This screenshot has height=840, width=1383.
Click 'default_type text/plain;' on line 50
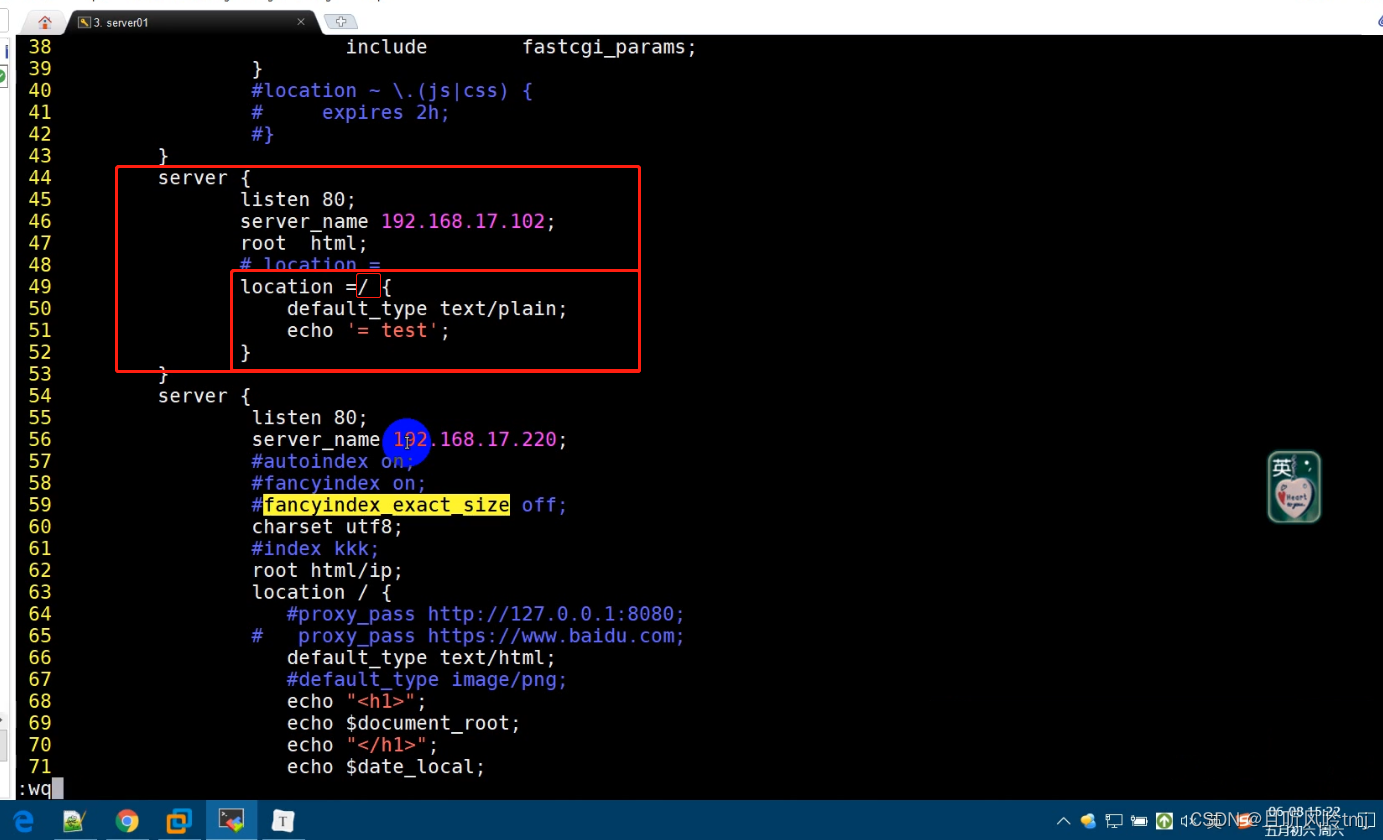tap(427, 309)
